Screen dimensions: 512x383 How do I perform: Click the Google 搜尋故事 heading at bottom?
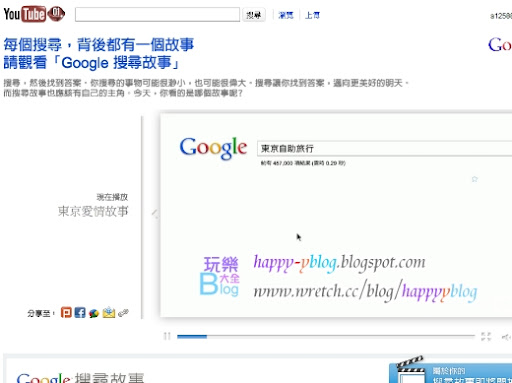(x=80, y=378)
